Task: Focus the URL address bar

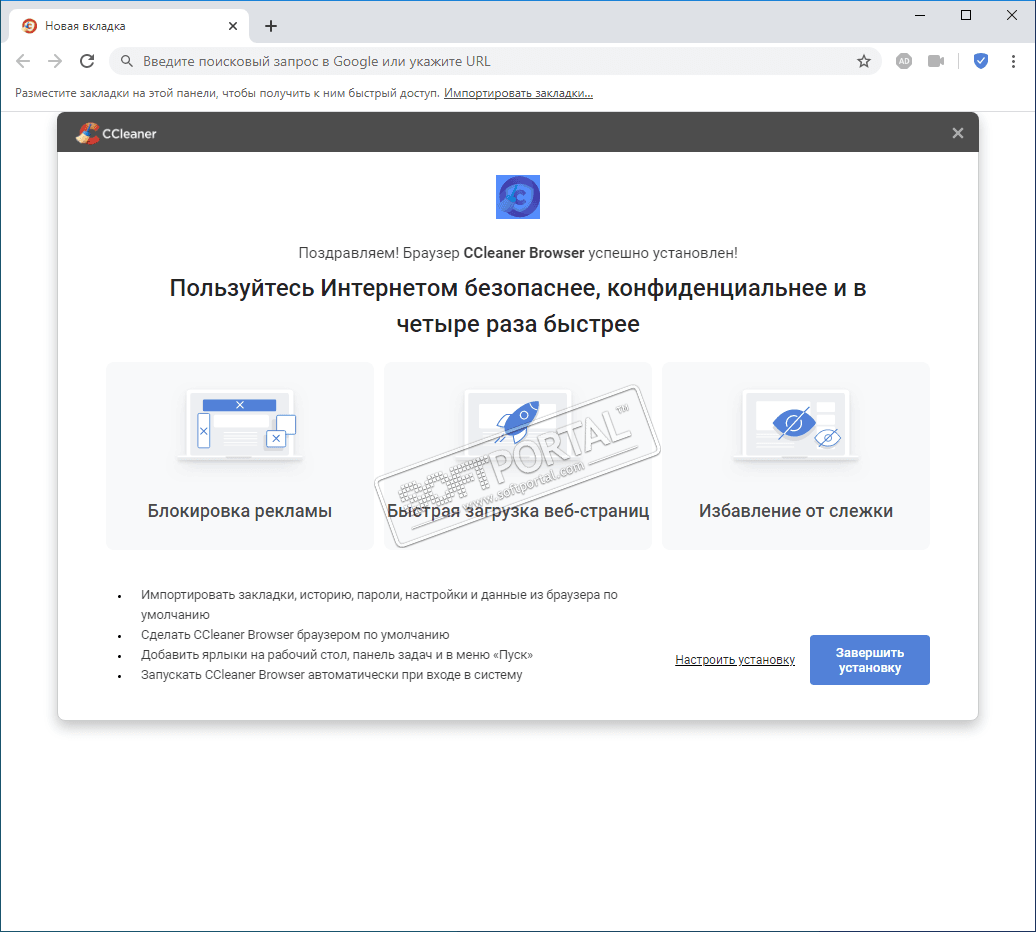Action: [x=495, y=61]
